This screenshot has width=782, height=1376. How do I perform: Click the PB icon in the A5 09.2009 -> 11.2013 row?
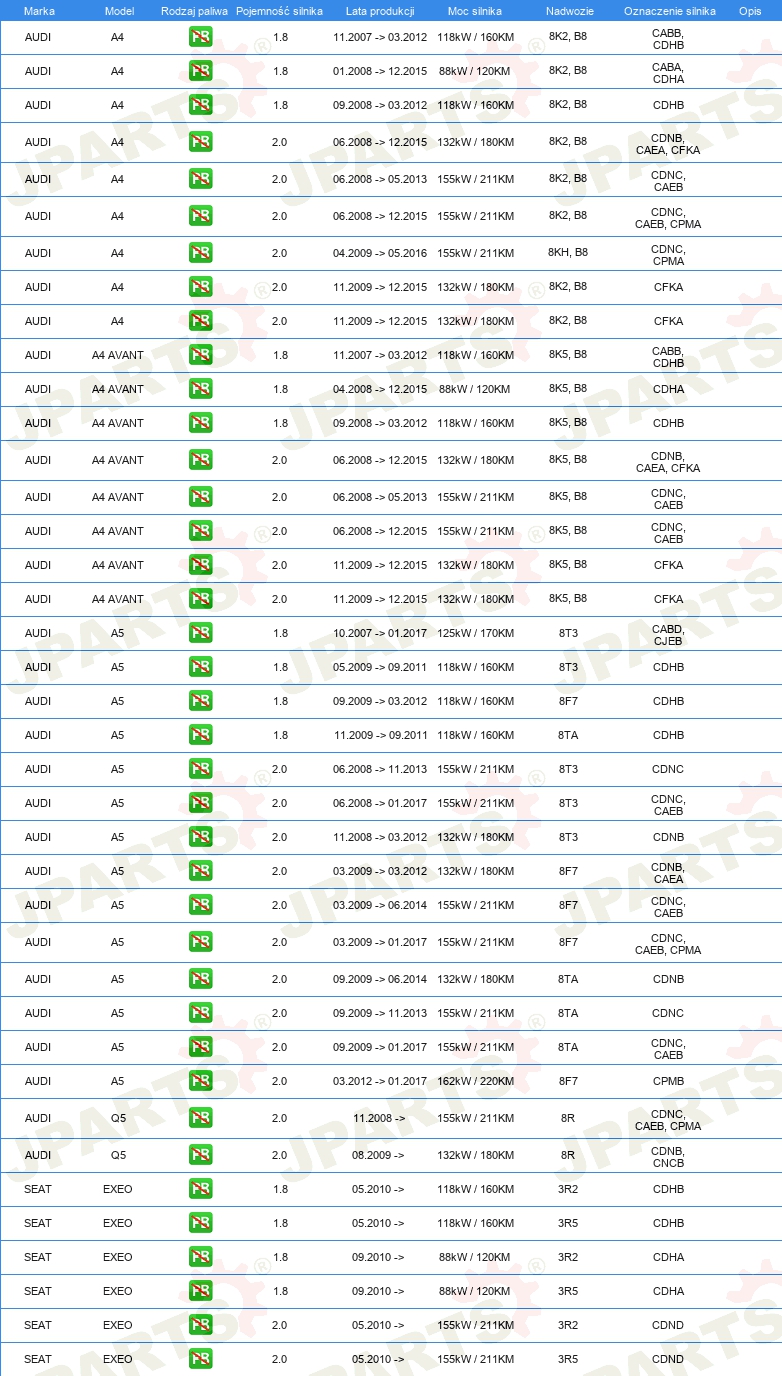click(201, 1013)
